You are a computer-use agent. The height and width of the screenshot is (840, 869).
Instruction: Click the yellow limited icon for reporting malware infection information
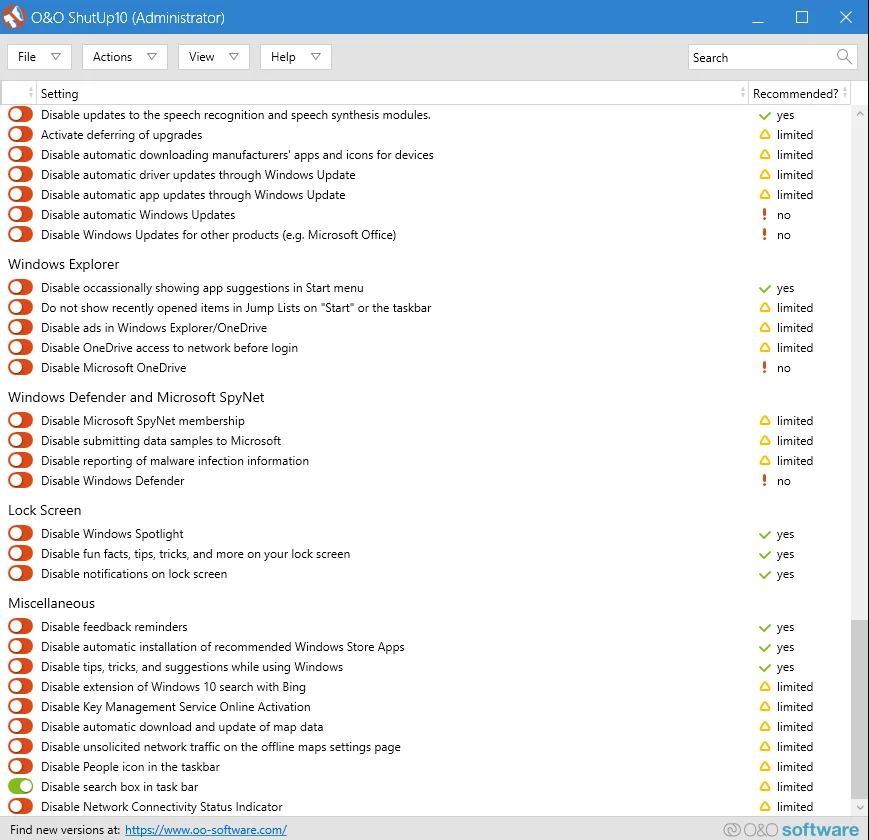765,460
